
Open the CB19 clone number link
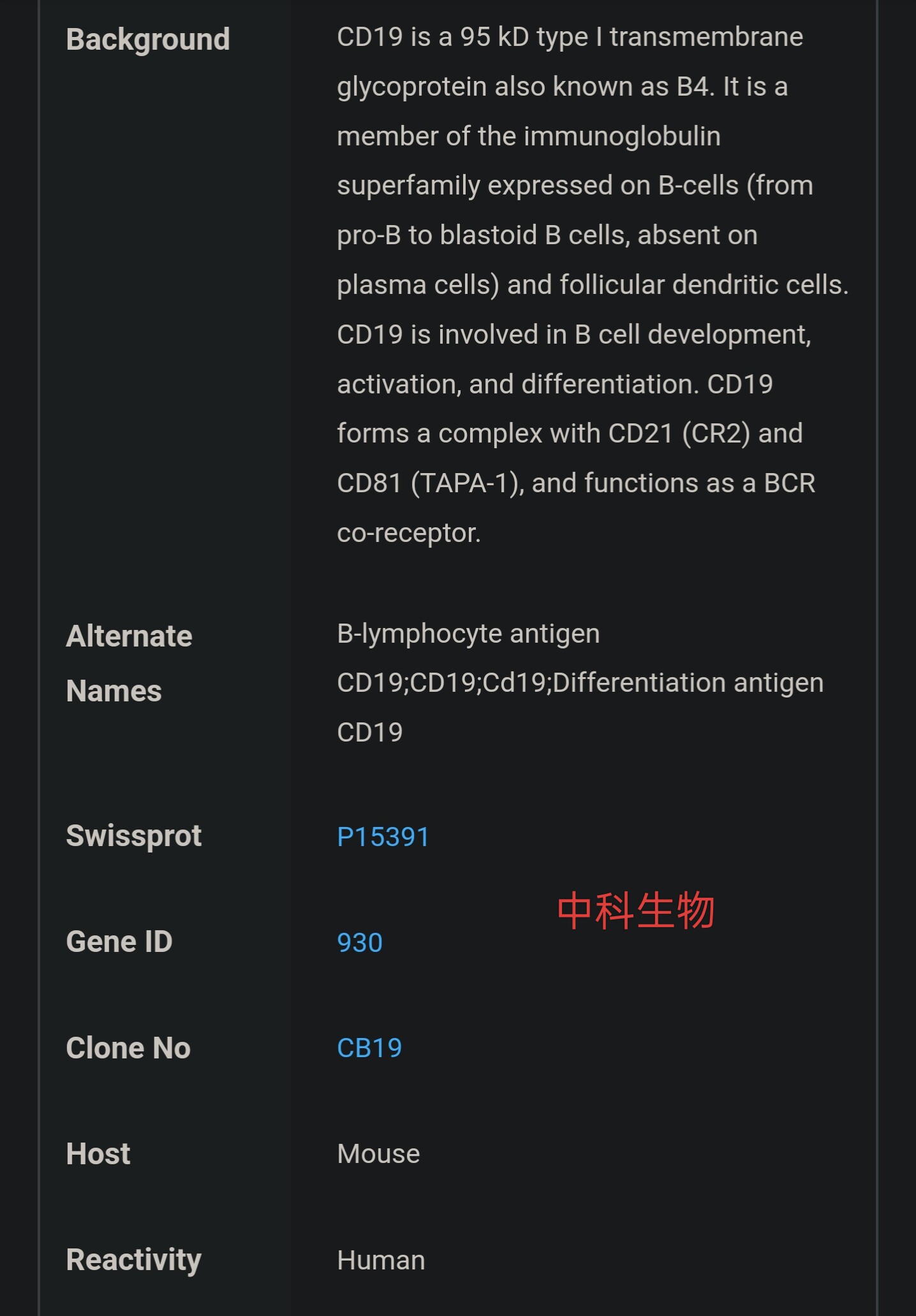tap(369, 1048)
